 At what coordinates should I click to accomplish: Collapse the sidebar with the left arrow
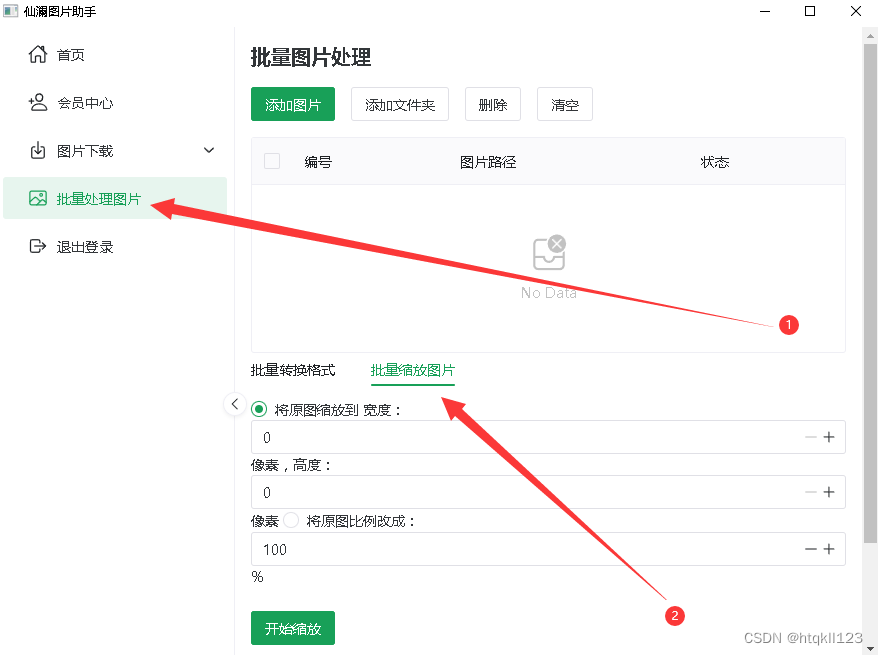pyautogui.click(x=235, y=404)
